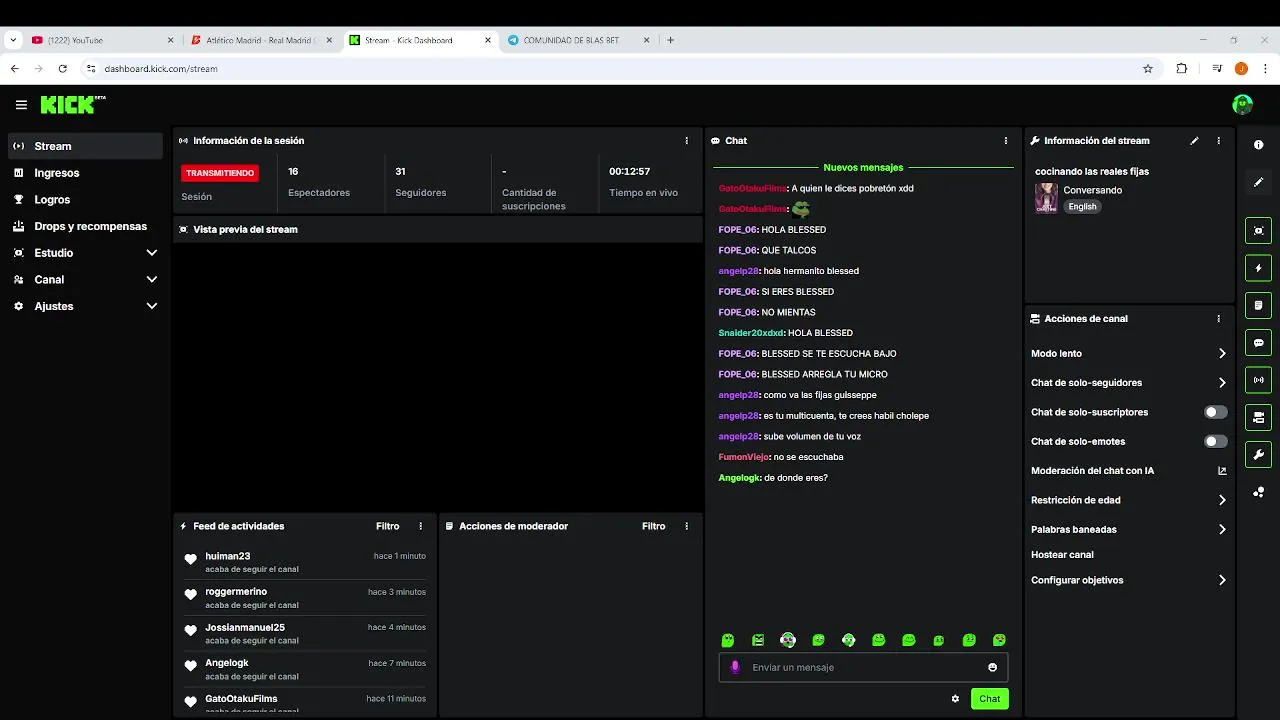The image size is (1280, 720).
Task: Open external link icon for Moderación del chat con IA
Action: coord(1222,471)
